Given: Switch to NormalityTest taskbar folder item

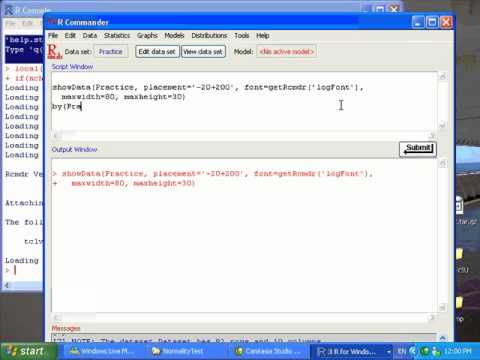Looking at the screenshot, I should click(x=183, y=351).
